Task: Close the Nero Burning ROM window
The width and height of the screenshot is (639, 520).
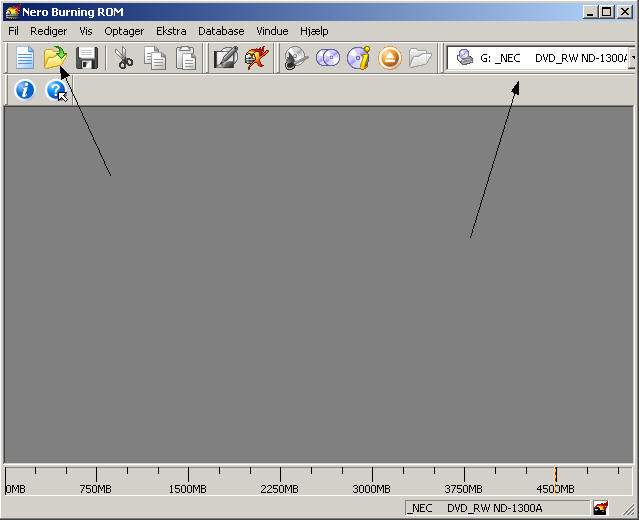Action: [625, 12]
